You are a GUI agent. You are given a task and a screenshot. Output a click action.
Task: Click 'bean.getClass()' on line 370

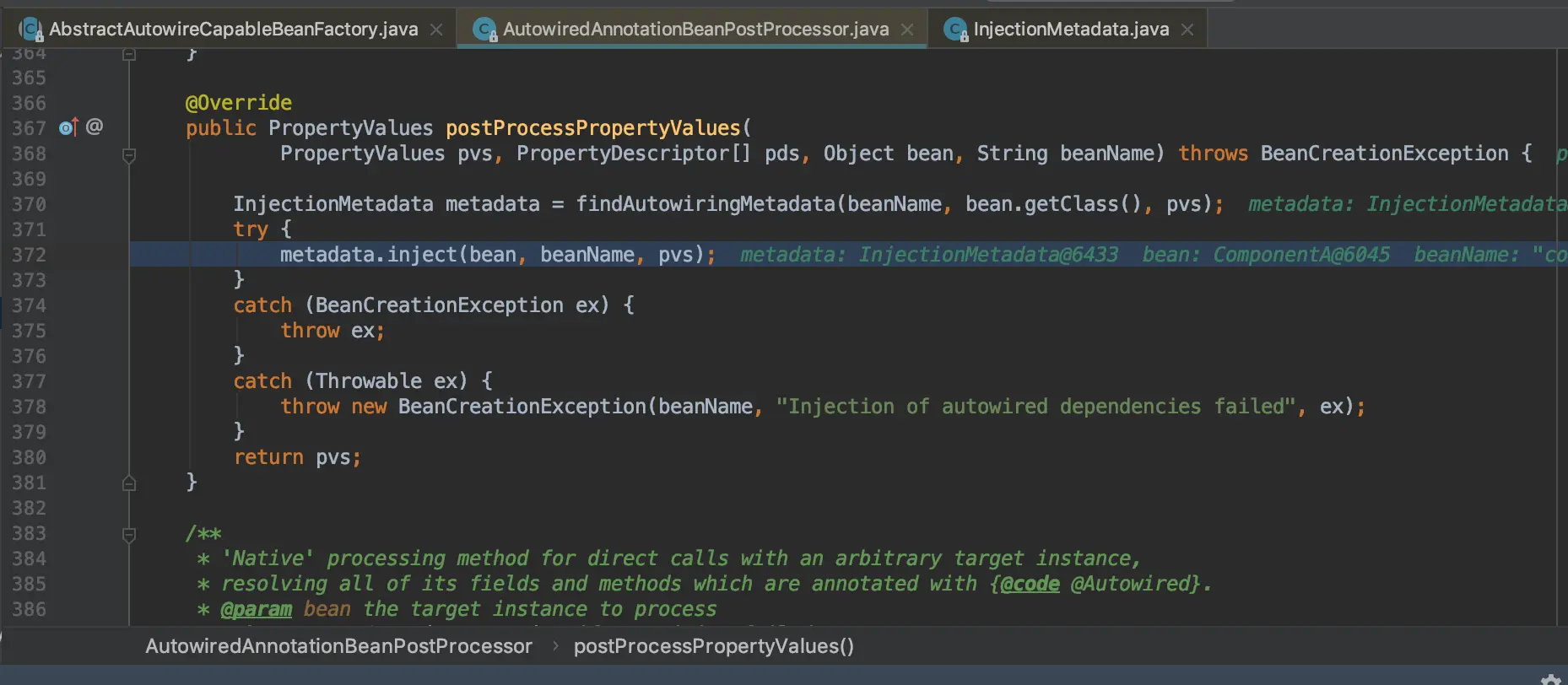1053,204
